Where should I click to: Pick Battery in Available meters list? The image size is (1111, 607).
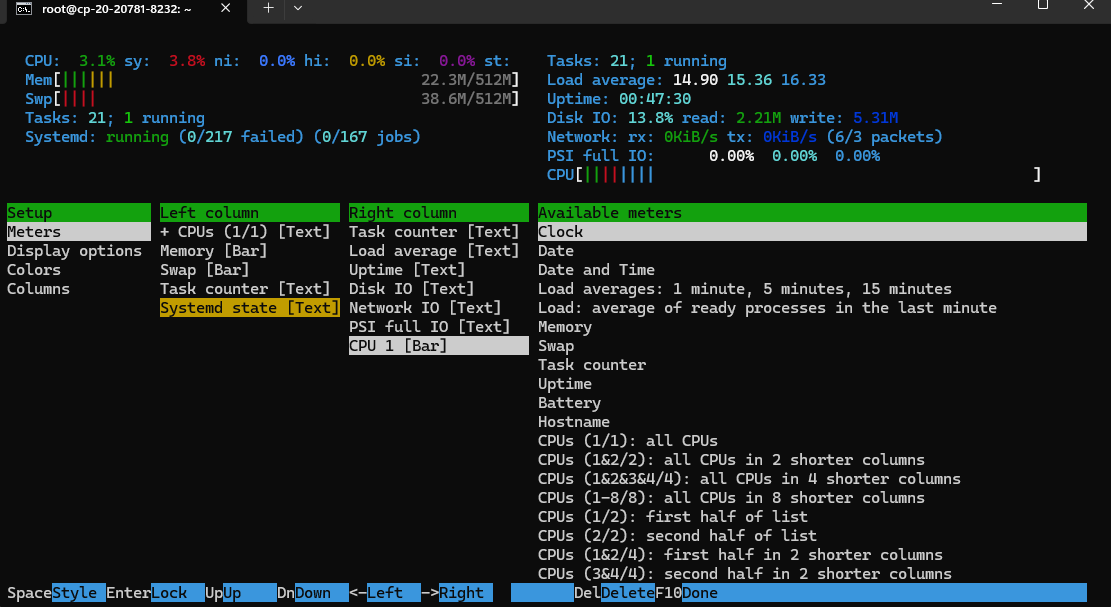point(569,403)
